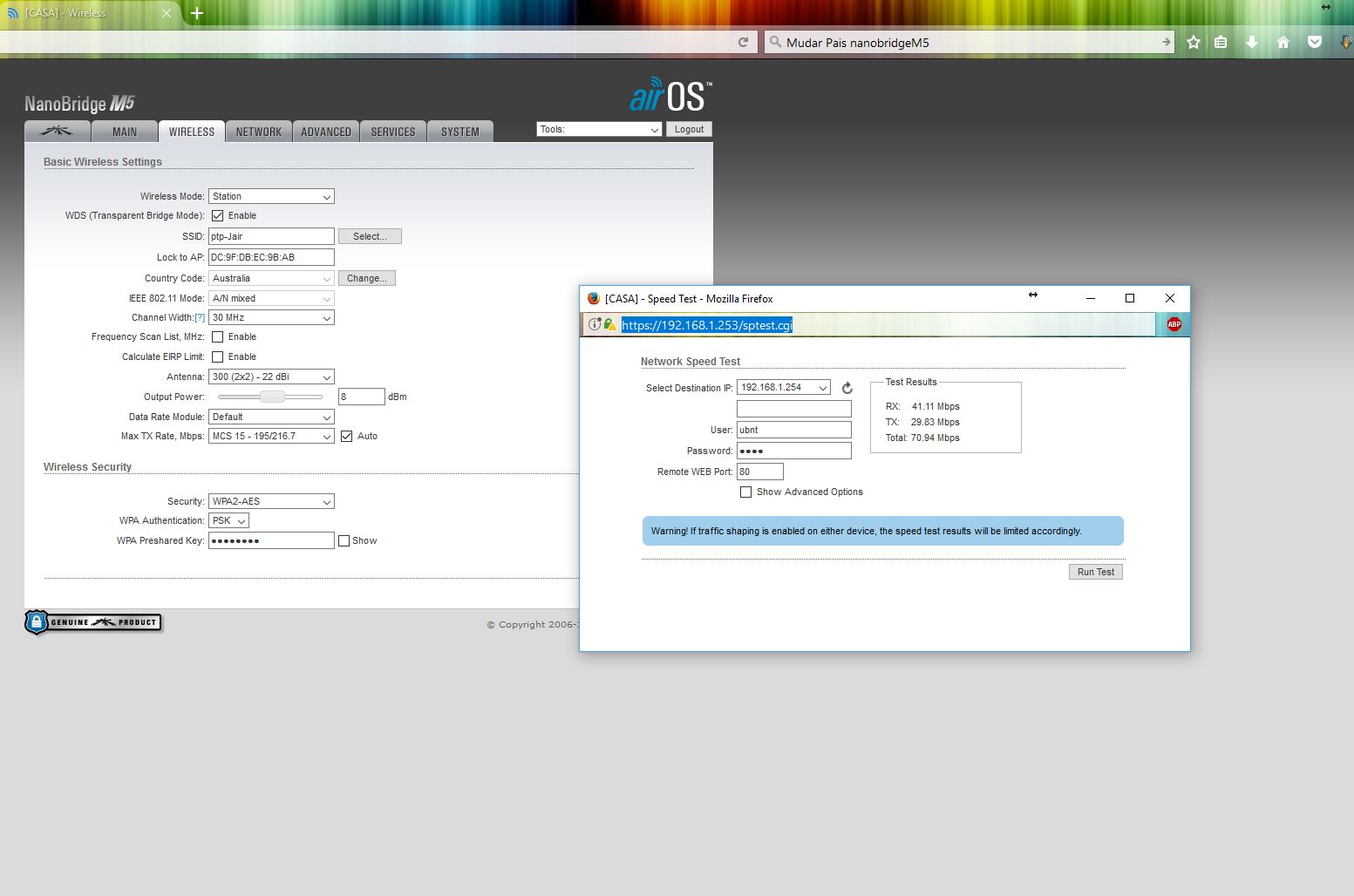Enable the Frequency Scan List checkbox
Viewport: 1354px width, 896px height.
pos(218,336)
